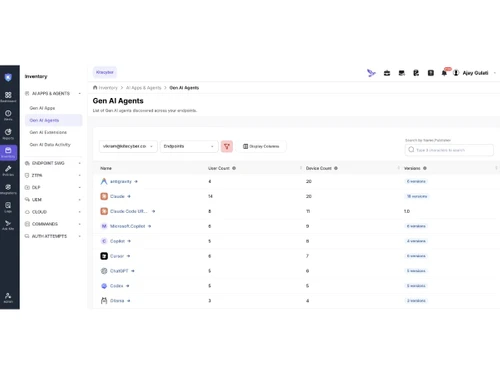Expand the UEM group

point(80,200)
